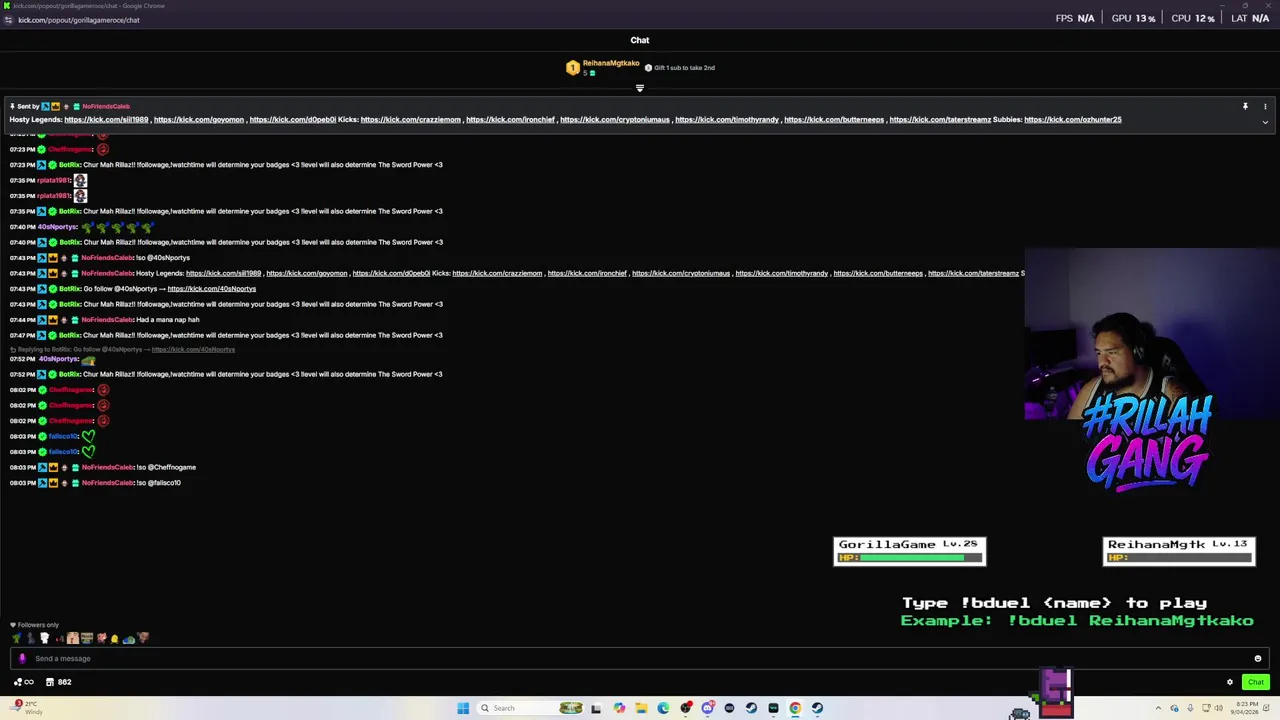Open the weather widget showing 21°C Windy

25,708
